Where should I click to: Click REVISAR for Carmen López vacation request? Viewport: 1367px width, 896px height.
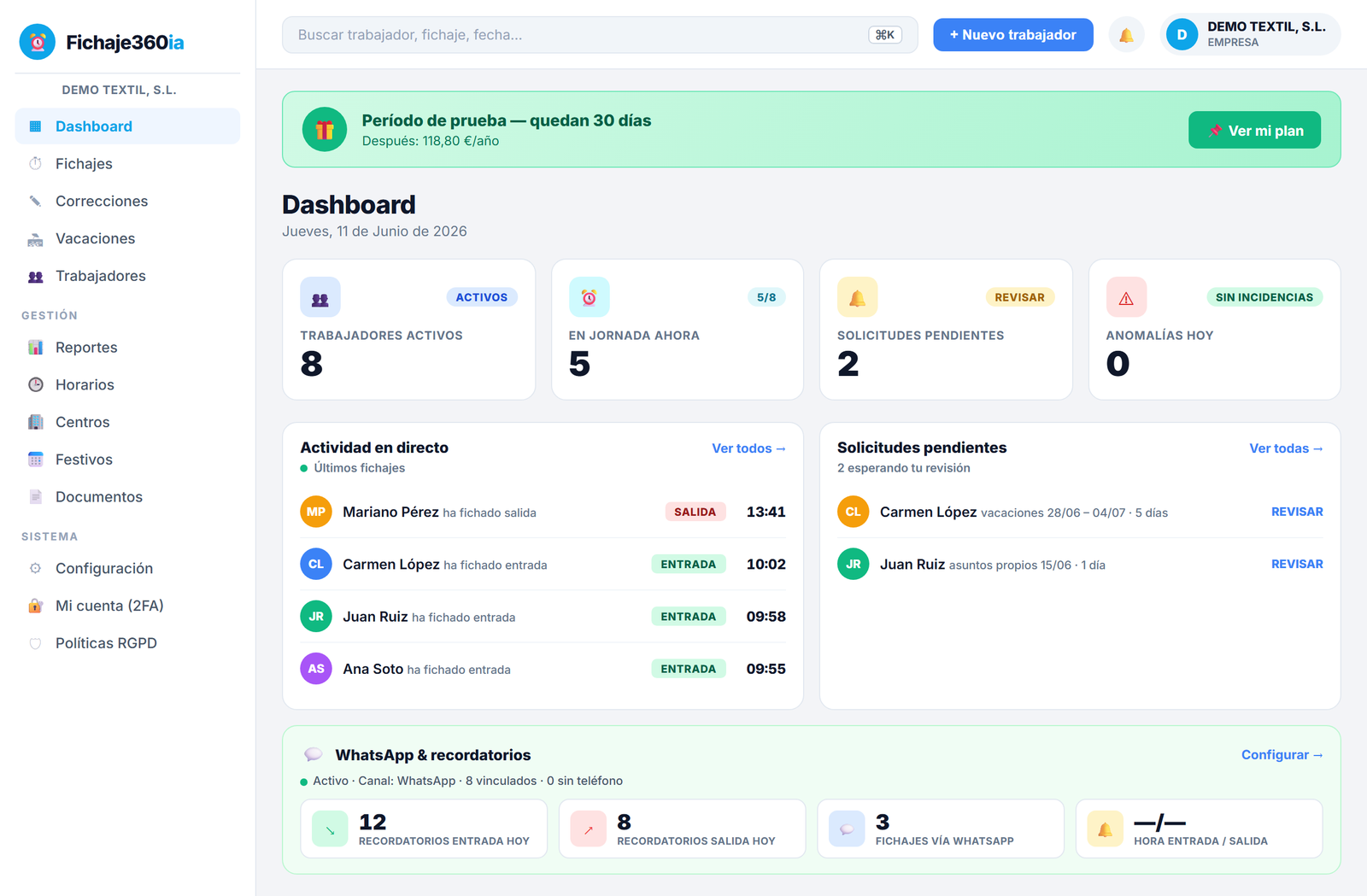coord(1297,512)
